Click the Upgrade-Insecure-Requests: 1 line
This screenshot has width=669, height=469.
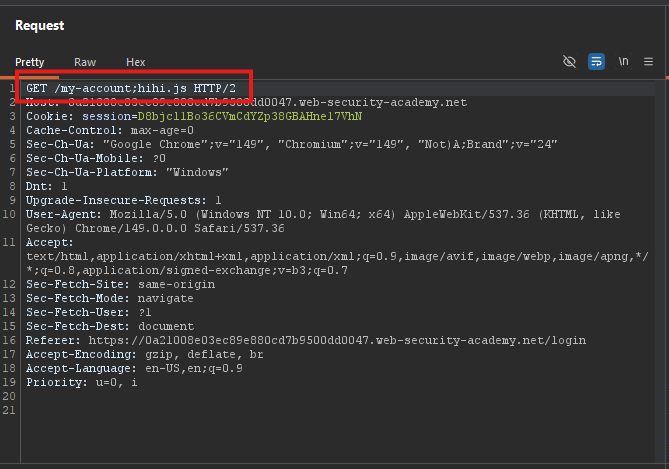click(x=124, y=200)
